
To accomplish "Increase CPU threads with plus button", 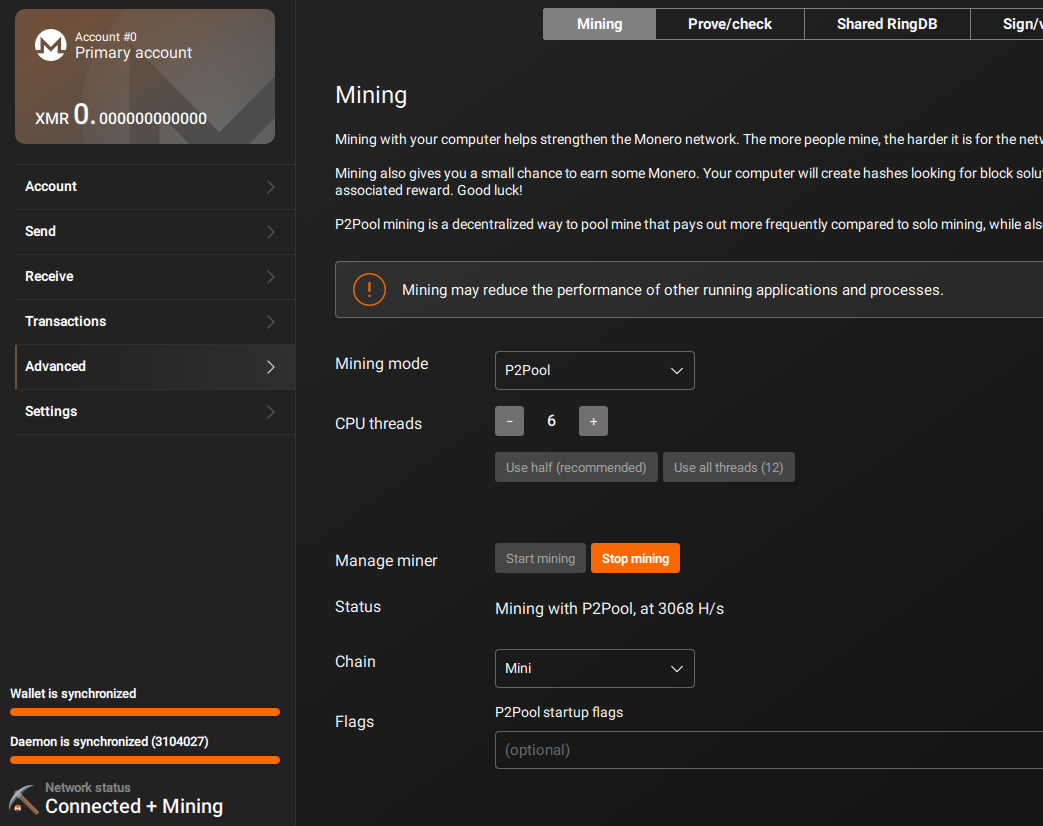I will pyautogui.click(x=593, y=421).
